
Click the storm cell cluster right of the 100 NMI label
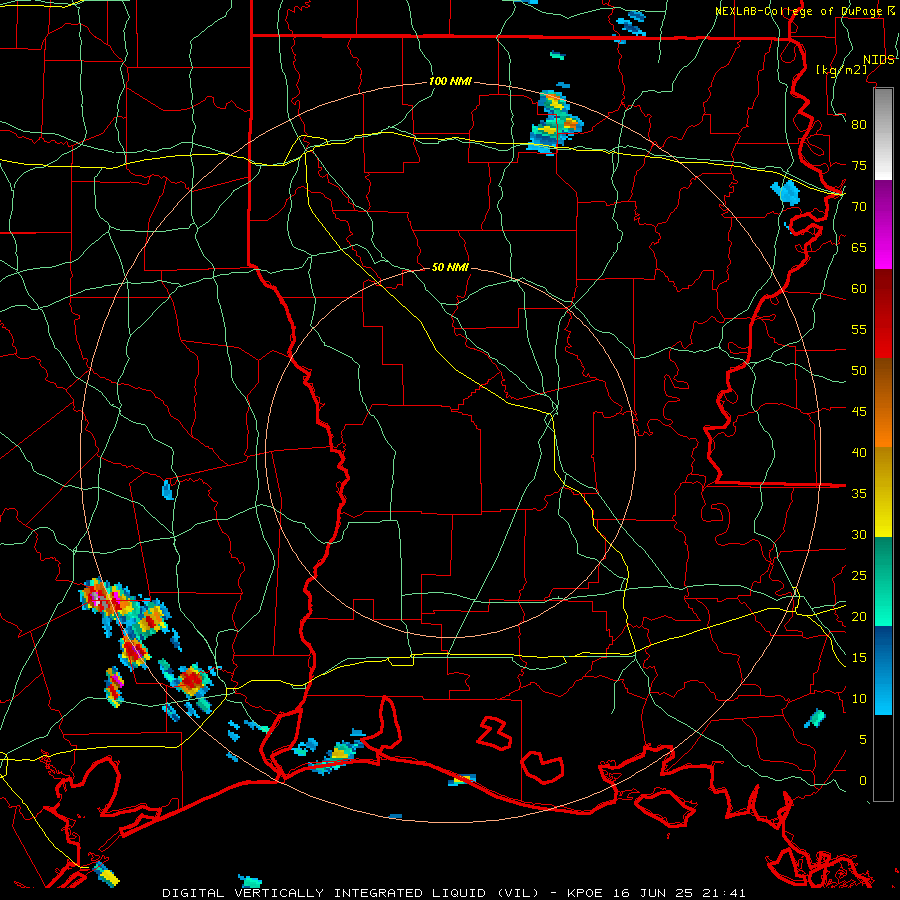555,123
